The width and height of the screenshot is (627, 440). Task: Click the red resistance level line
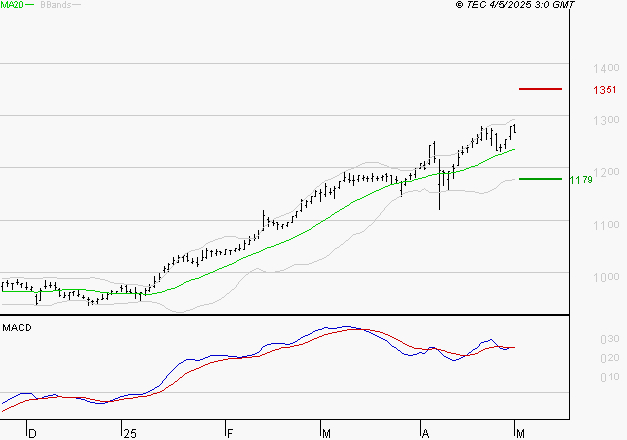[x=540, y=89]
